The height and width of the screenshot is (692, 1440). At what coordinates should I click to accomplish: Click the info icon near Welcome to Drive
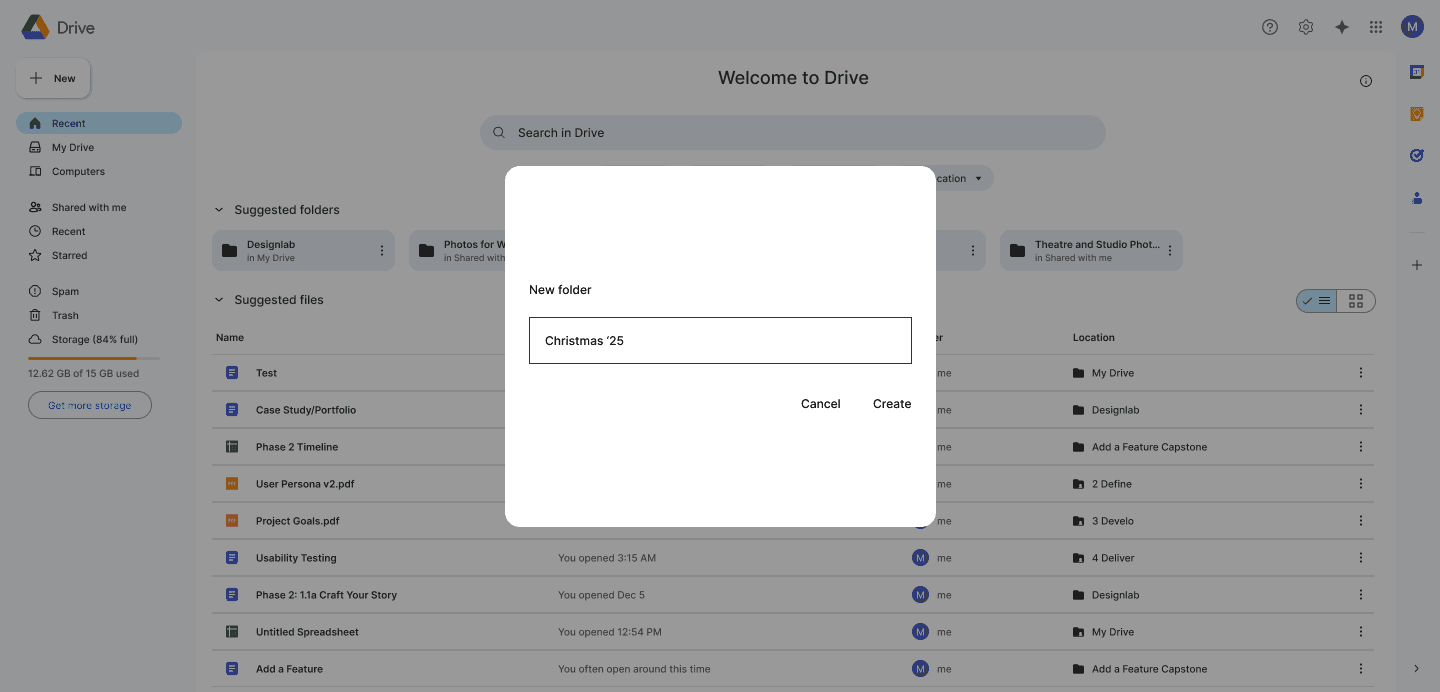tap(1366, 81)
